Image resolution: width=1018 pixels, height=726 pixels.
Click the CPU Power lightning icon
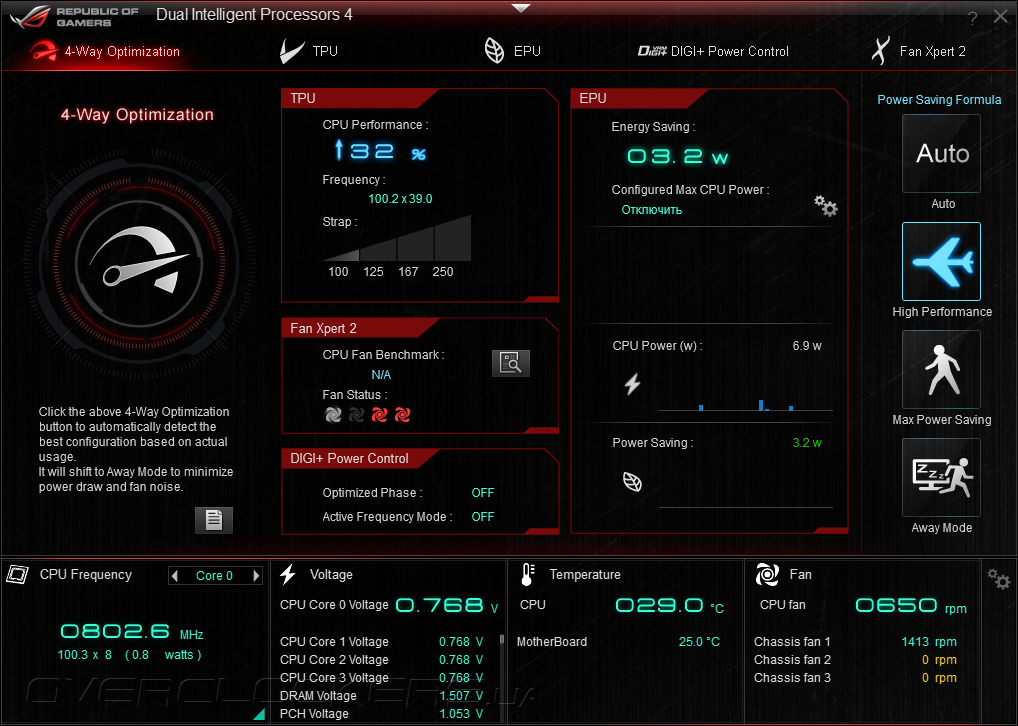coord(632,384)
